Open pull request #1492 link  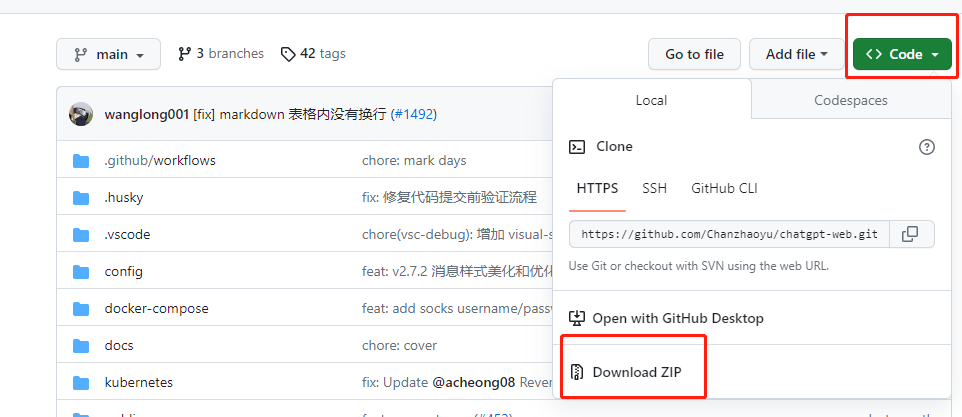click(414, 115)
